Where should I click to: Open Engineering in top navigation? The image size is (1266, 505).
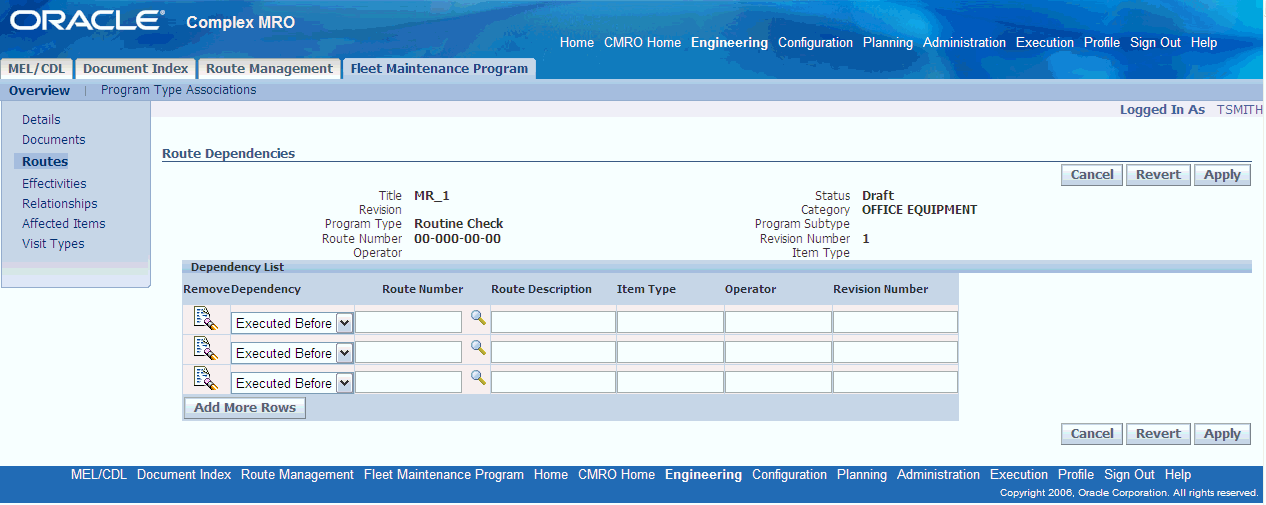pyautogui.click(x=729, y=43)
